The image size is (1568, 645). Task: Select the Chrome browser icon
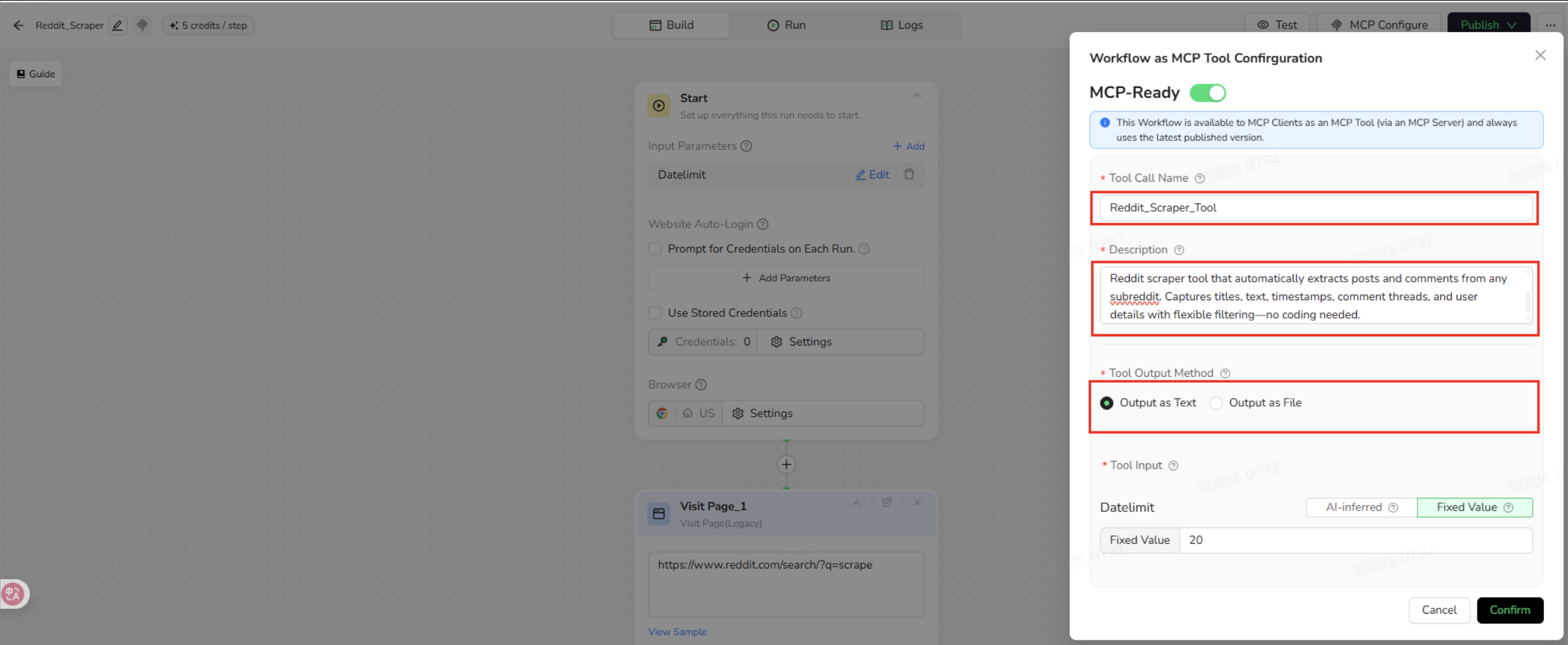click(x=662, y=413)
